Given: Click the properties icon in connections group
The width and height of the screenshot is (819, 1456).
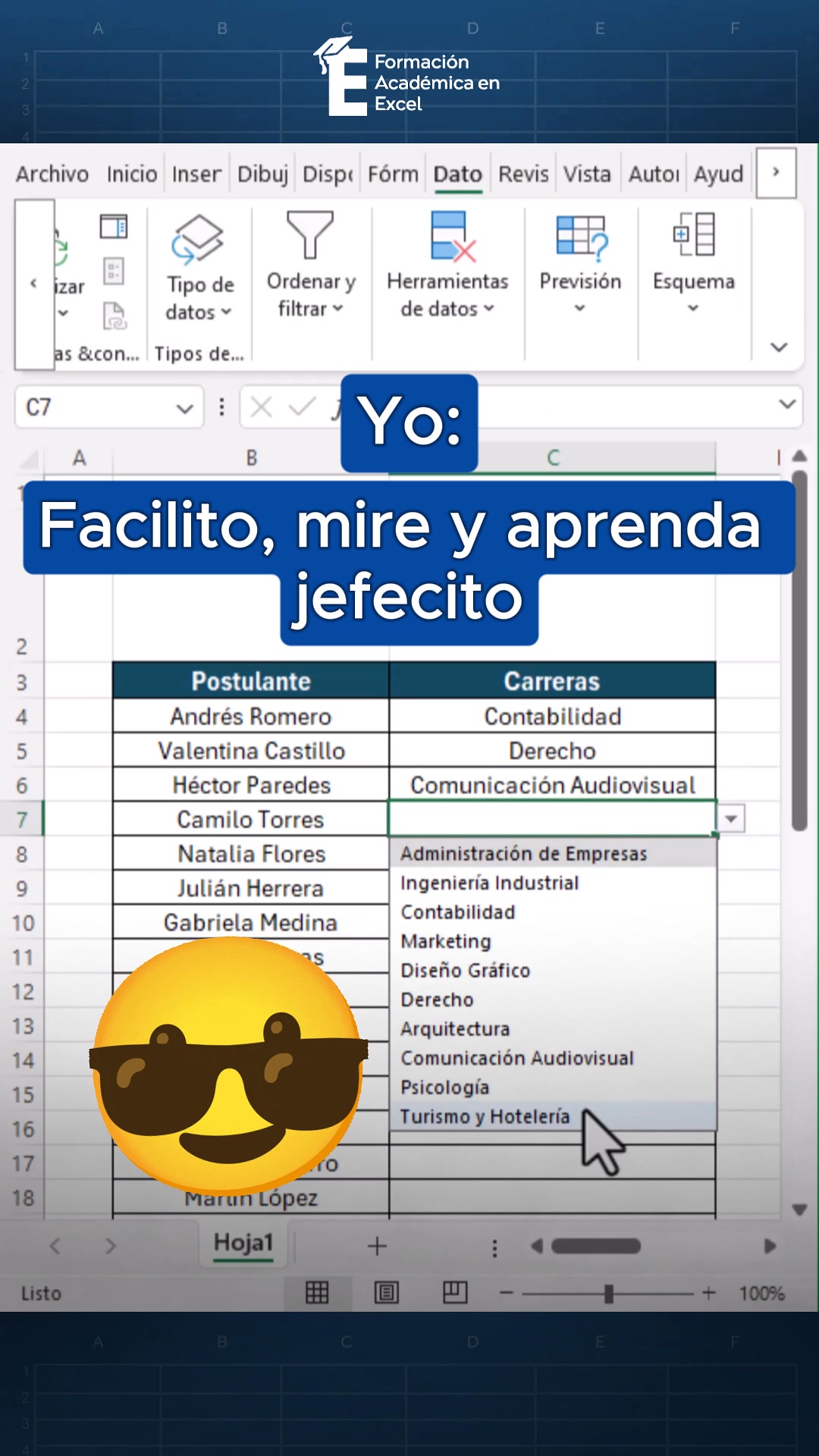Looking at the screenshot, I should [114, 271].
